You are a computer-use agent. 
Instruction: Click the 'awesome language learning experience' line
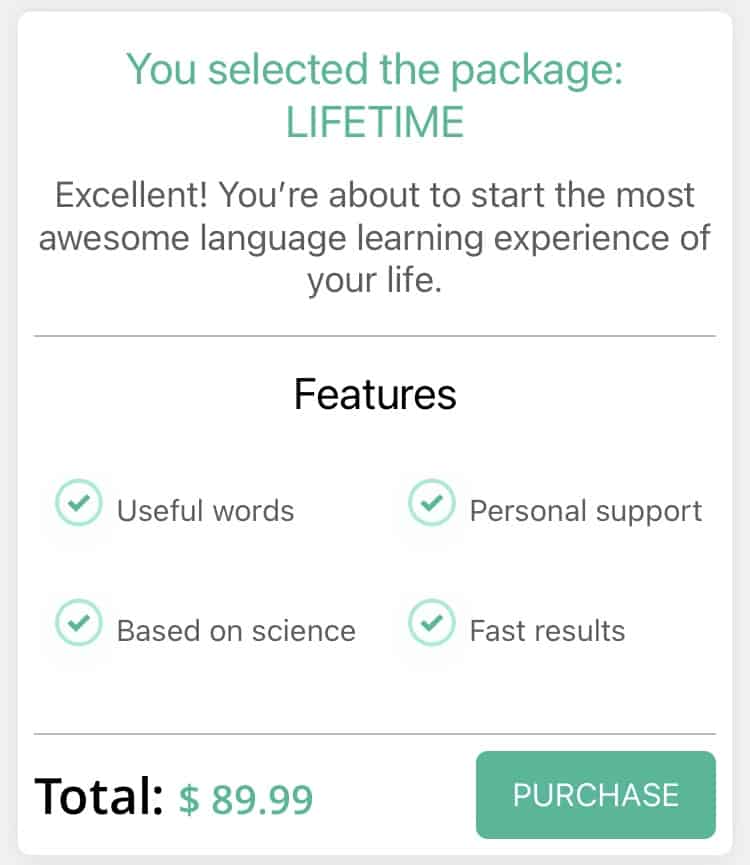point(375,238)
